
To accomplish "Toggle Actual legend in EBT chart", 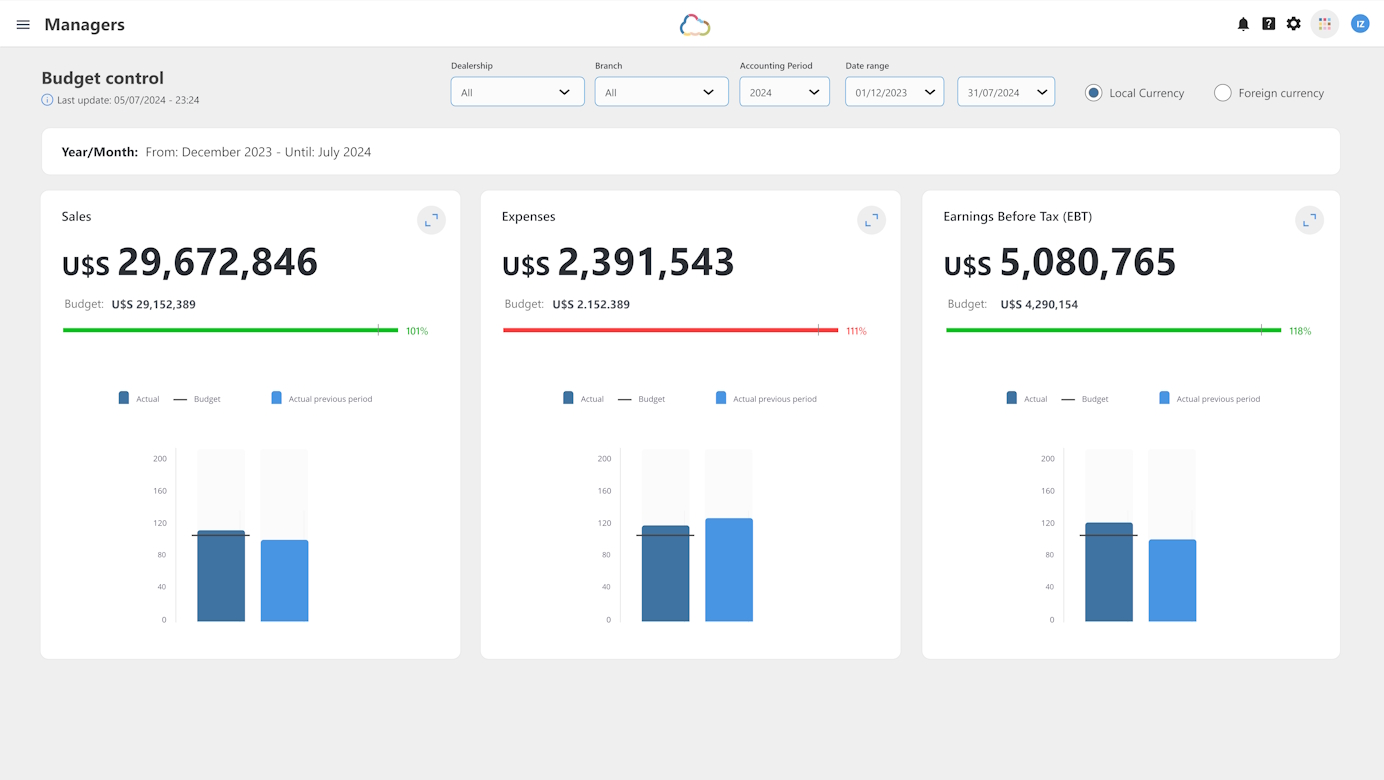I will click(1027, 398).
